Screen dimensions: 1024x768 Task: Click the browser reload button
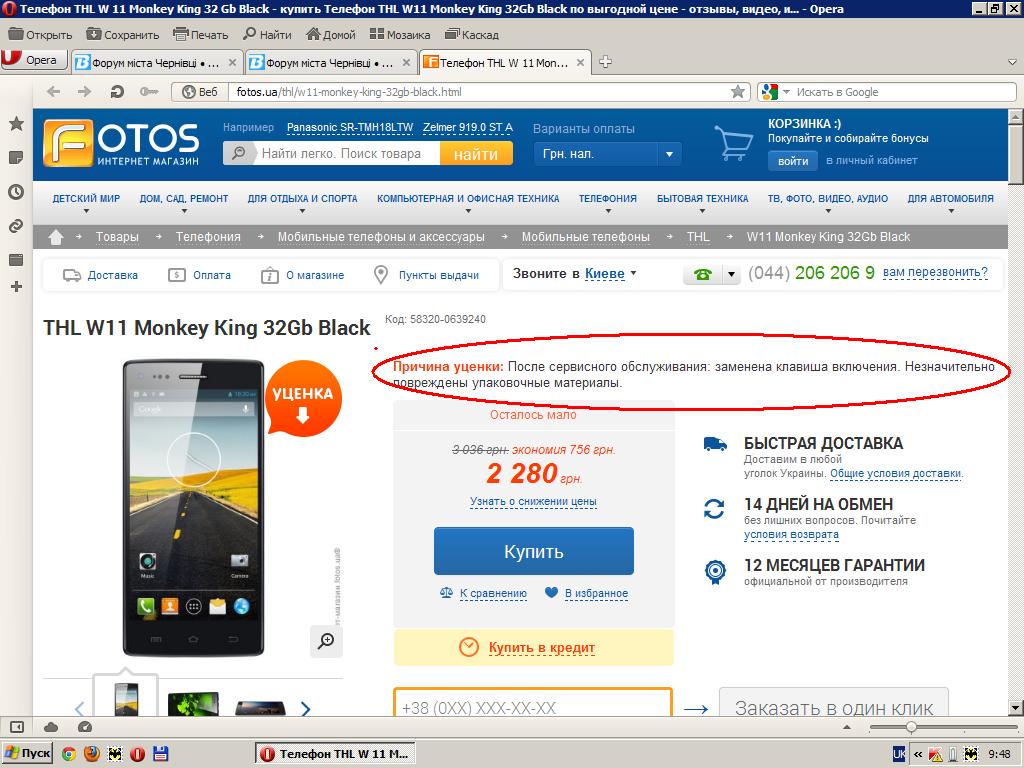click(117, 92)
